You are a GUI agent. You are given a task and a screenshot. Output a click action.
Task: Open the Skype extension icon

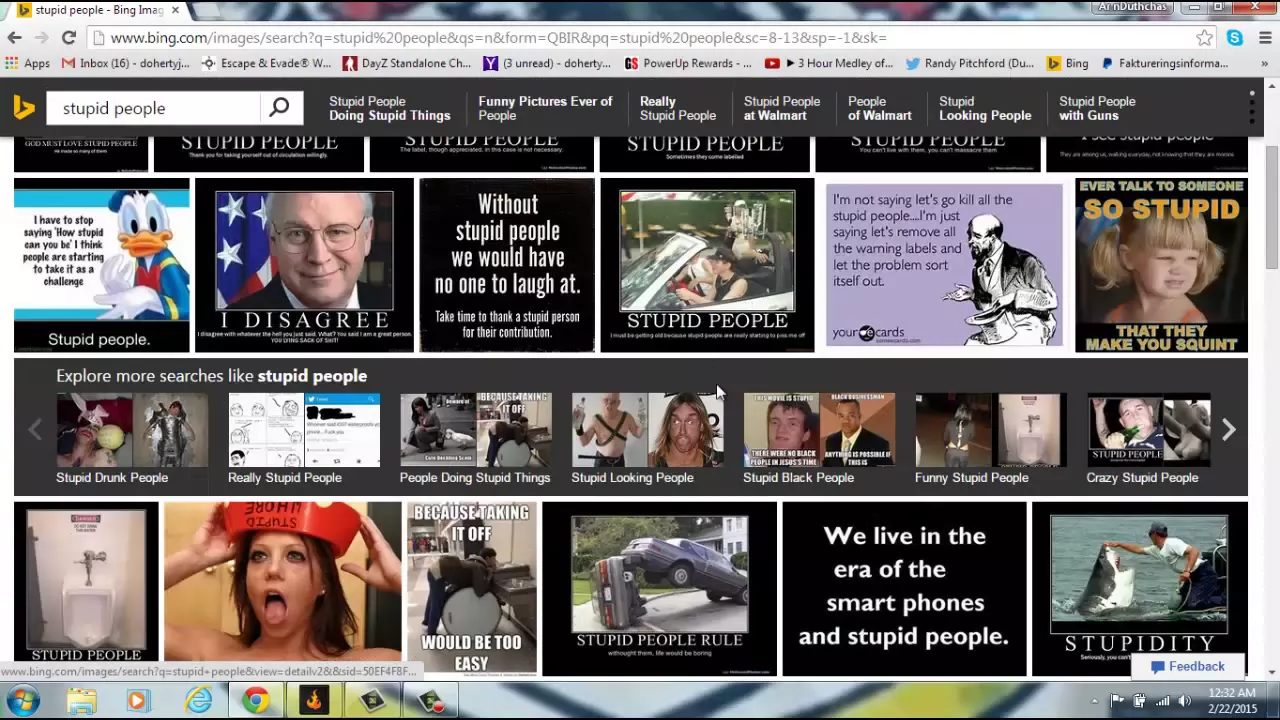pyautogui.click(x=1235, y=38)
